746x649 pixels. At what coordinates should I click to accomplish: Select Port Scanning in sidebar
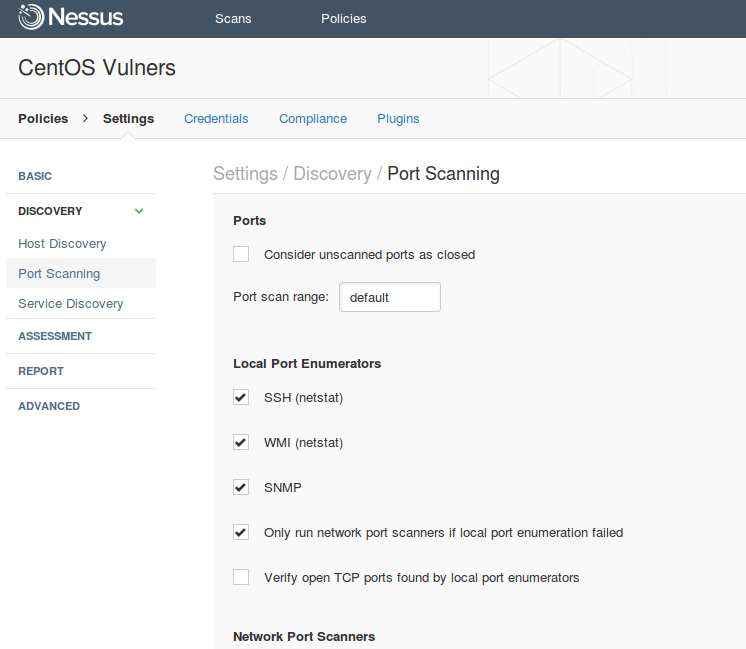pos(81,274)
